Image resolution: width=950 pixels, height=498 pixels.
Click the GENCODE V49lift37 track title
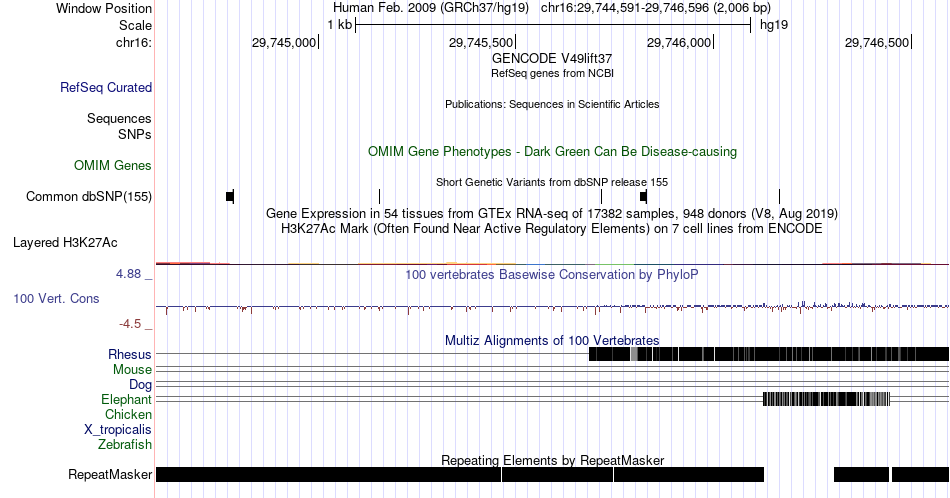[x=552, y=58]
